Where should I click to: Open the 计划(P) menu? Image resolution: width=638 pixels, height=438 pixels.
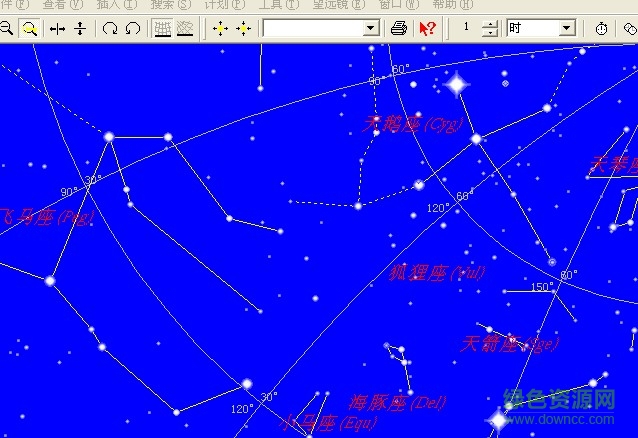pos(225,4)
